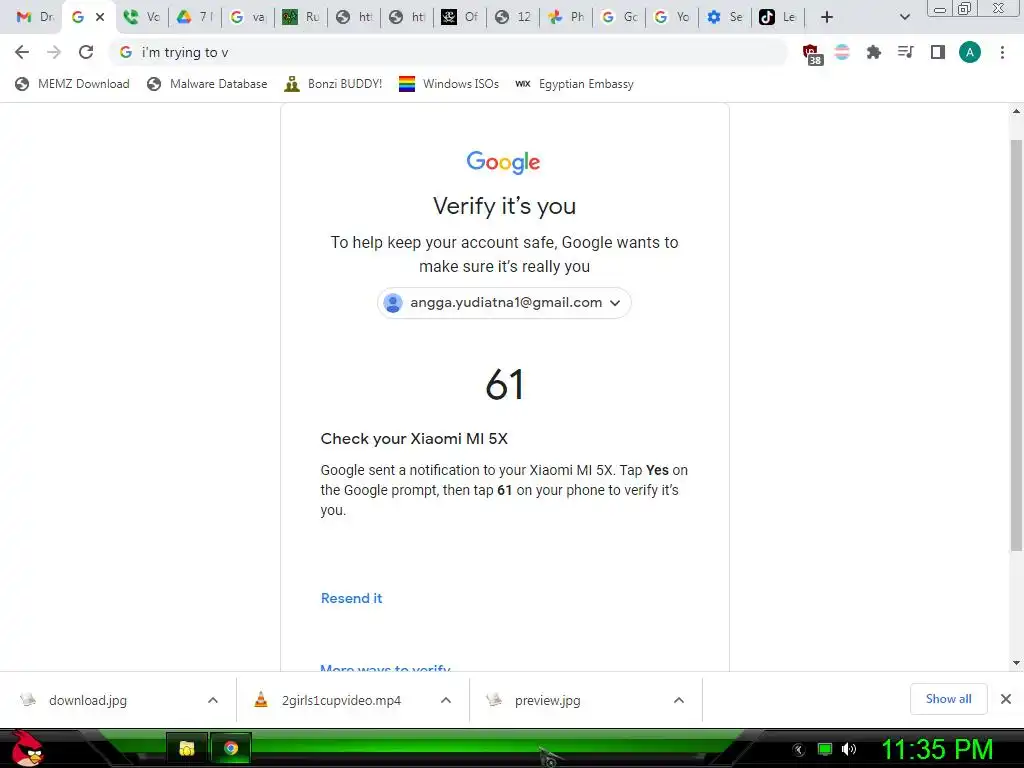The image size is (1024, 768).
Task: Open the uBlock extension with badge 38
Action: 811,54
